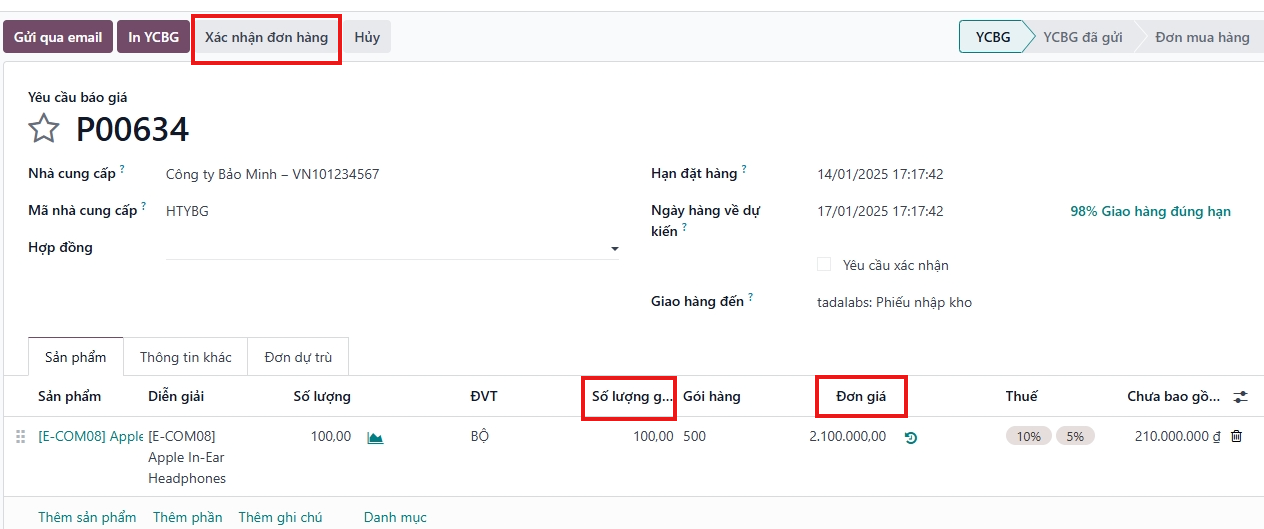The width and height of the screenshot is (1264, 529).
Task: Click the help mark beside Mã nhà cung cấp
Action: [144, 207]
